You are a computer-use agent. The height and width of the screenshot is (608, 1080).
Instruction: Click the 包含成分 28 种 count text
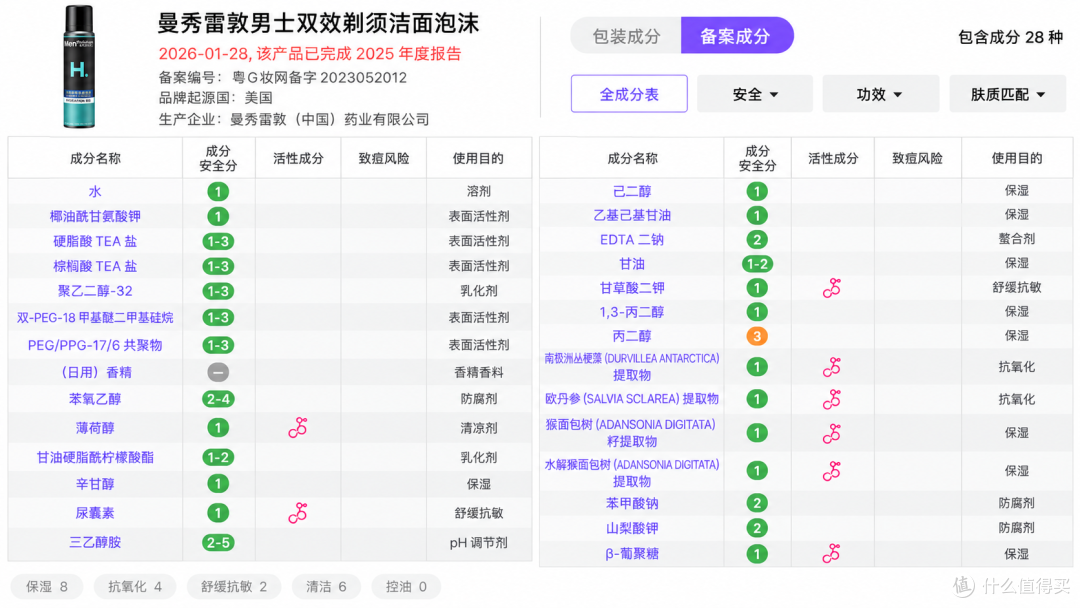(1010, 37)
